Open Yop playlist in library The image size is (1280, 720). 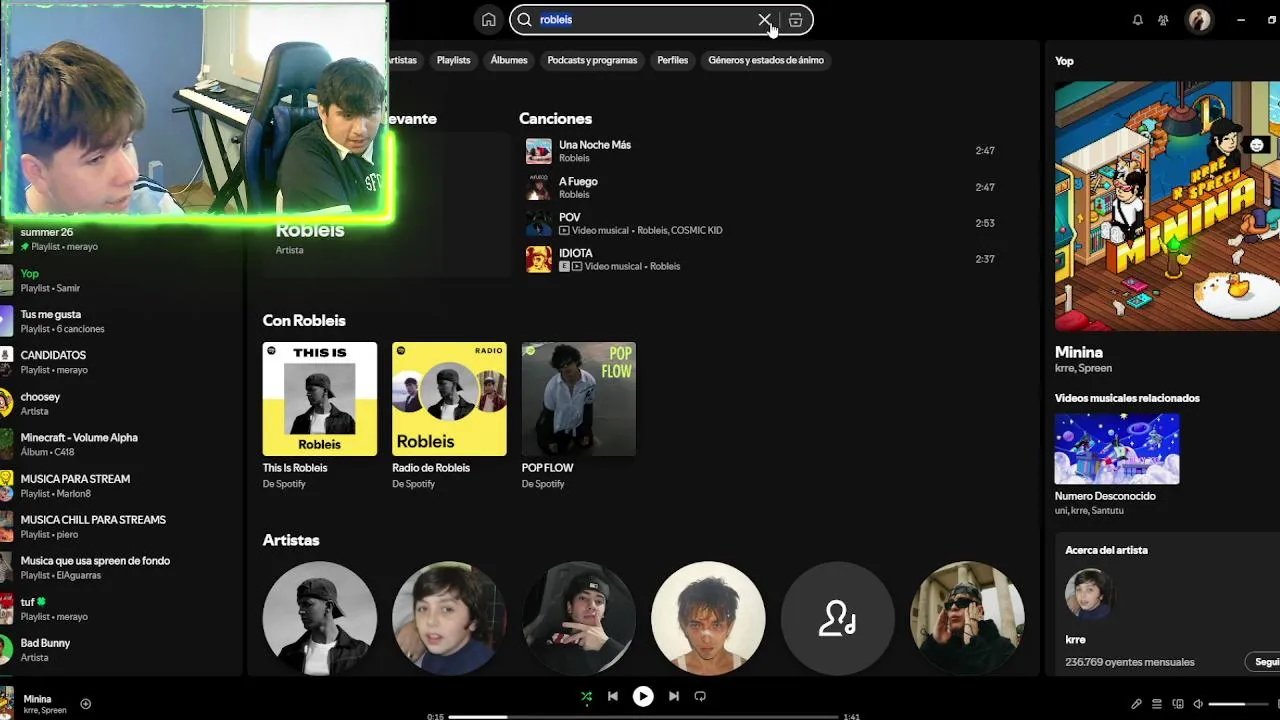pyautogui.click(x=120, y=280)
